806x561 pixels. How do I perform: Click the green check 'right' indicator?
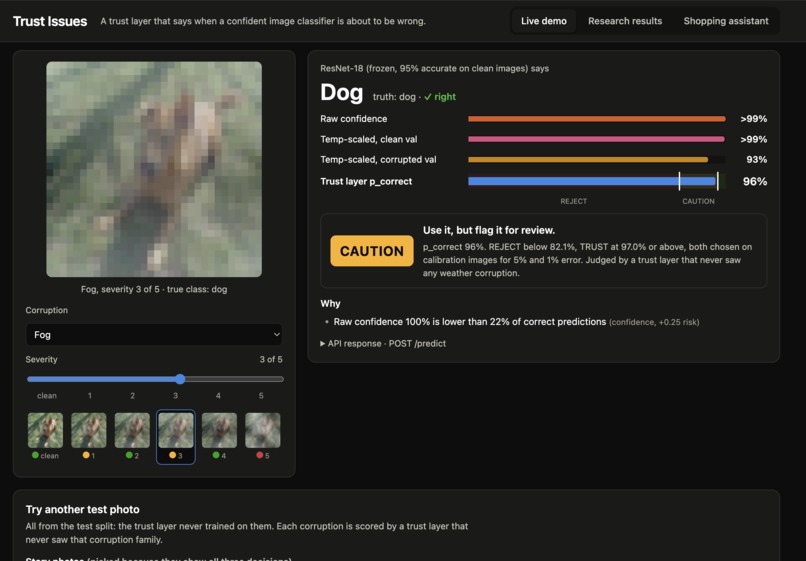pos(439,97)
